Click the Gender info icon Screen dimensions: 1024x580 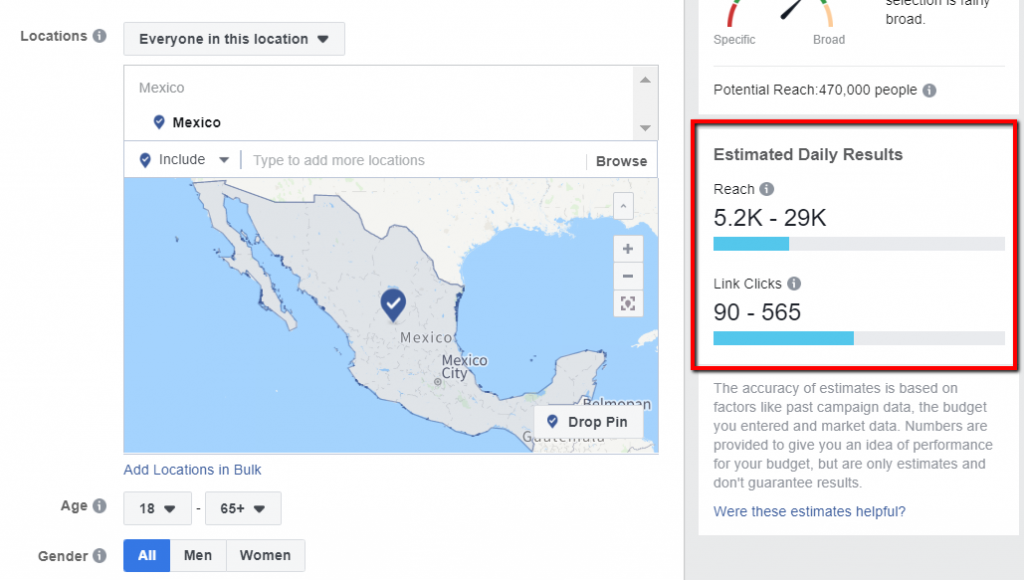(99, 556)
